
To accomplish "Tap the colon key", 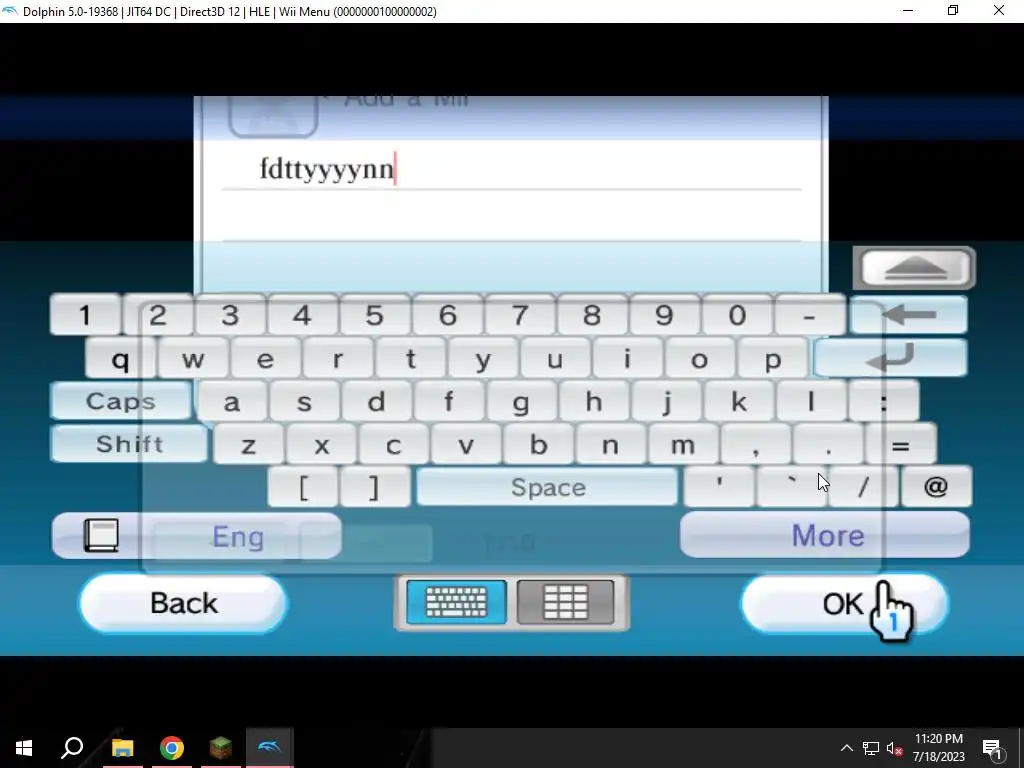I will [884, 402].
